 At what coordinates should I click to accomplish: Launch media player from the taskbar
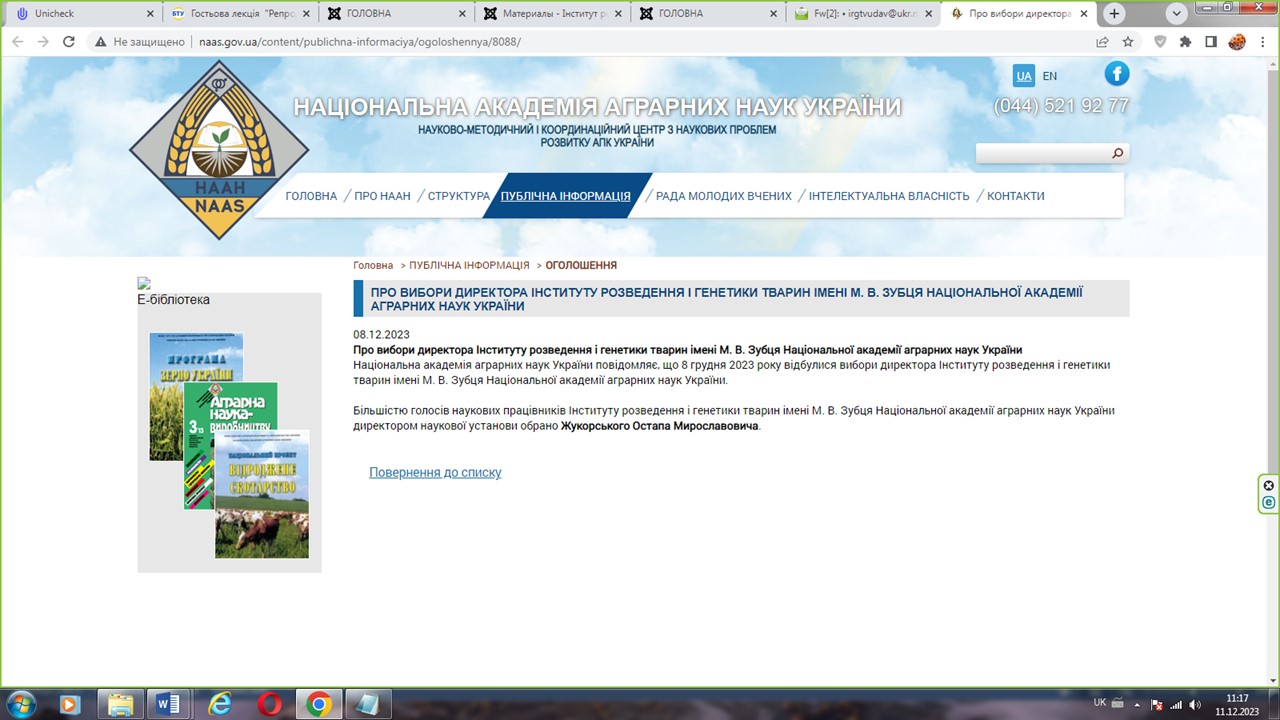coord(70,704)
